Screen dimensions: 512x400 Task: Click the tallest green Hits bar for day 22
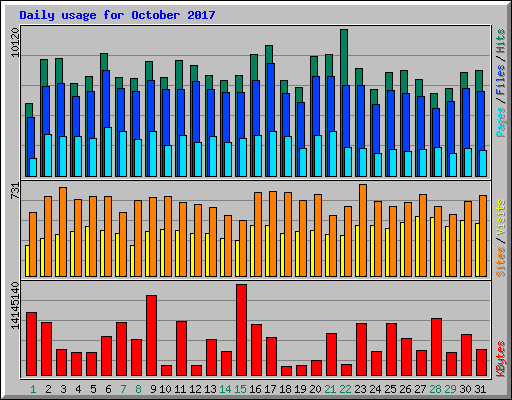click(x=344, y=57)
